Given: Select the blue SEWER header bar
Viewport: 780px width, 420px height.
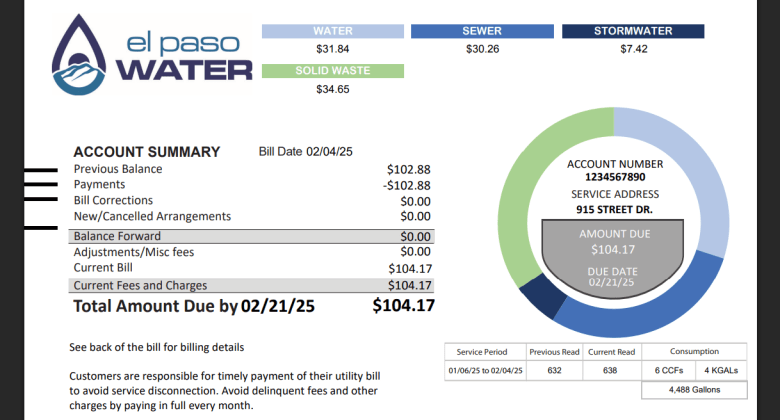Looking at the screenshot, I should 481,31.
